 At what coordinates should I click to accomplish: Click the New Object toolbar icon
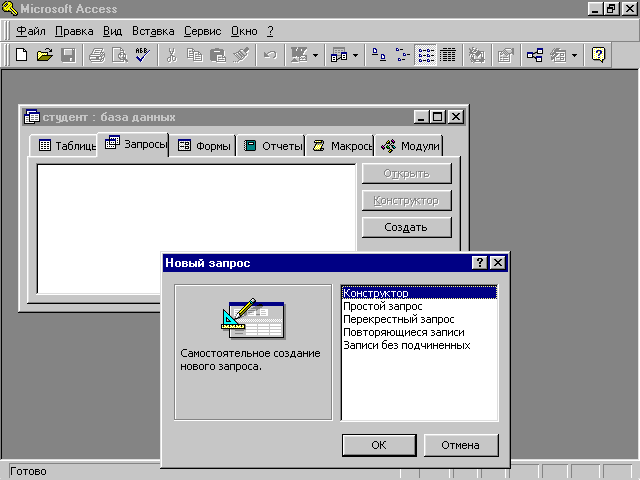[558, 55]
